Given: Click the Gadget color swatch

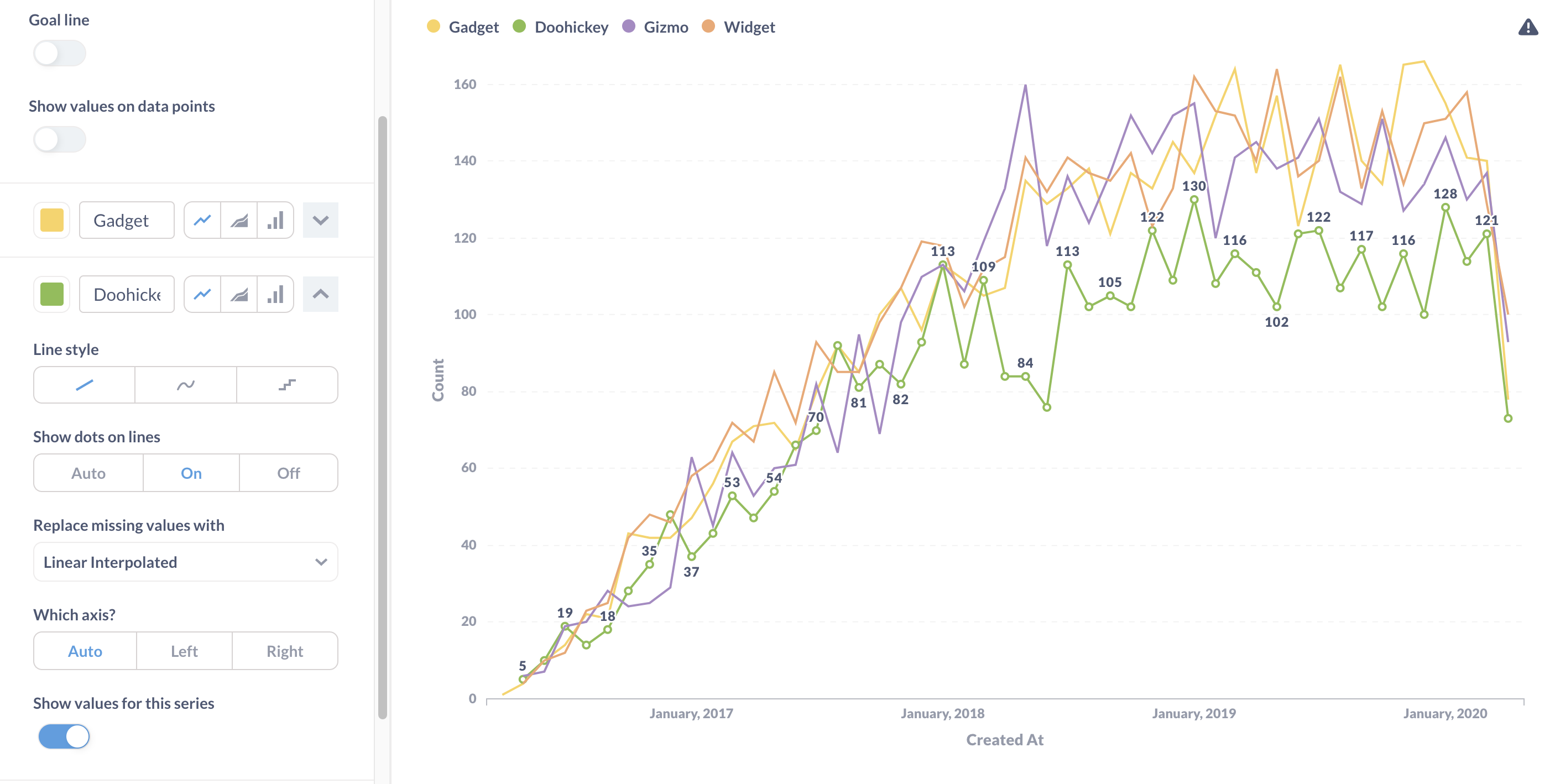Looking at the screenshot, I should (51, 219).
